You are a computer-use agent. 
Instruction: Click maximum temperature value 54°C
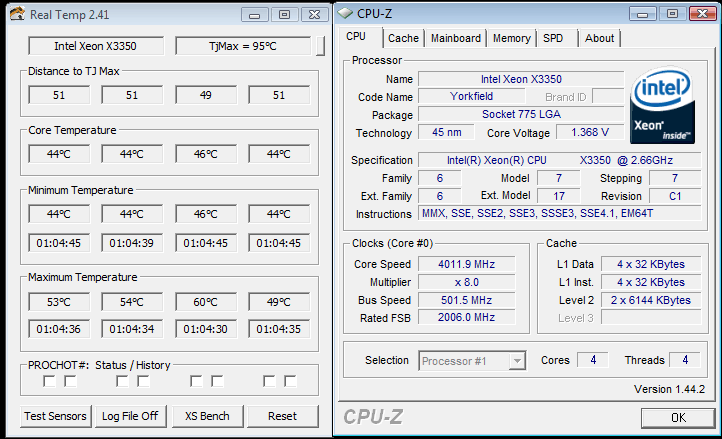pos(132,302)
